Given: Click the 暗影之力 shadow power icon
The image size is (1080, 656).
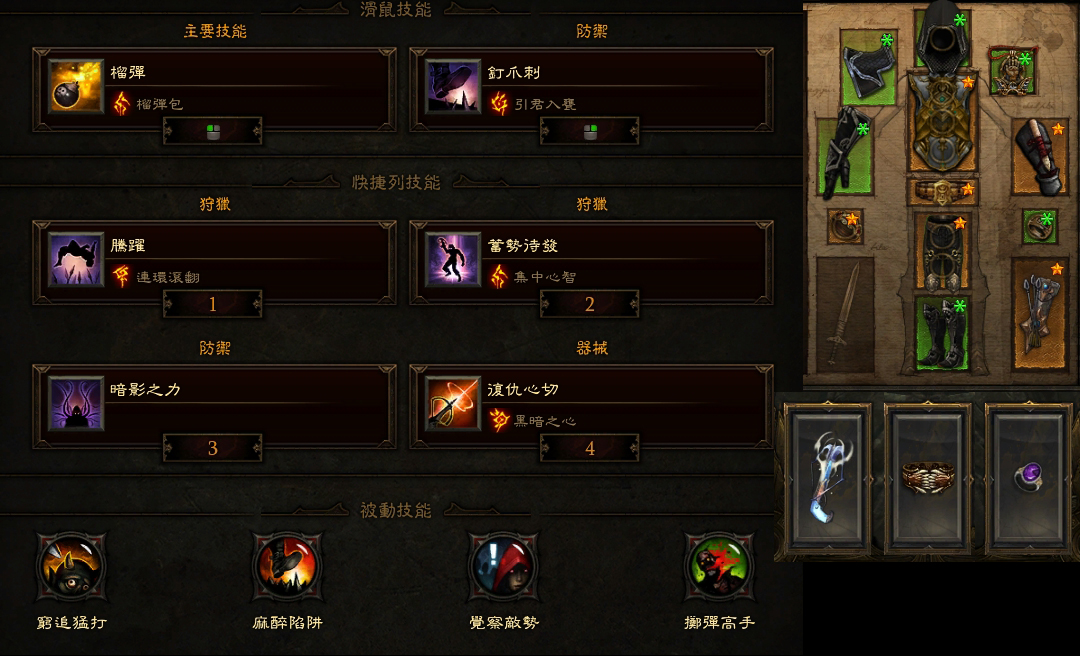Looking at the screenshot, I should pos(76,403).
